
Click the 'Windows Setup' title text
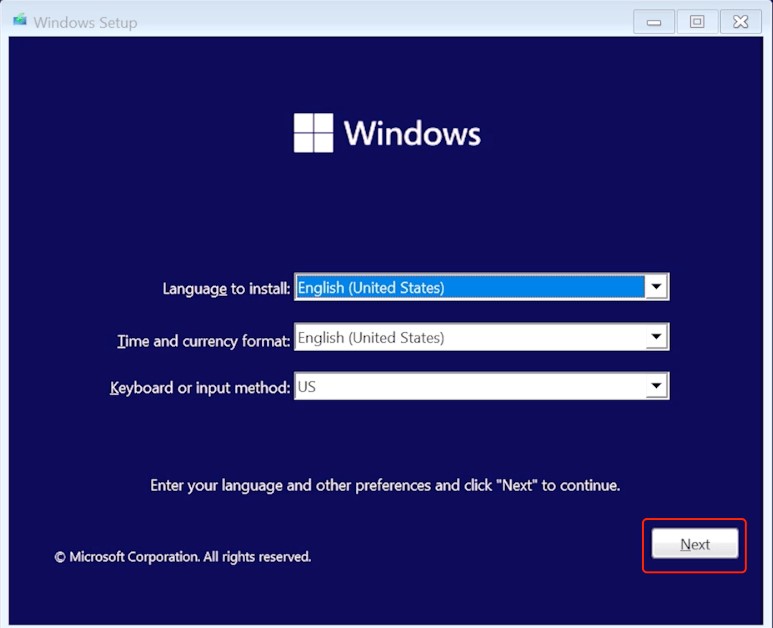[85, 23]
